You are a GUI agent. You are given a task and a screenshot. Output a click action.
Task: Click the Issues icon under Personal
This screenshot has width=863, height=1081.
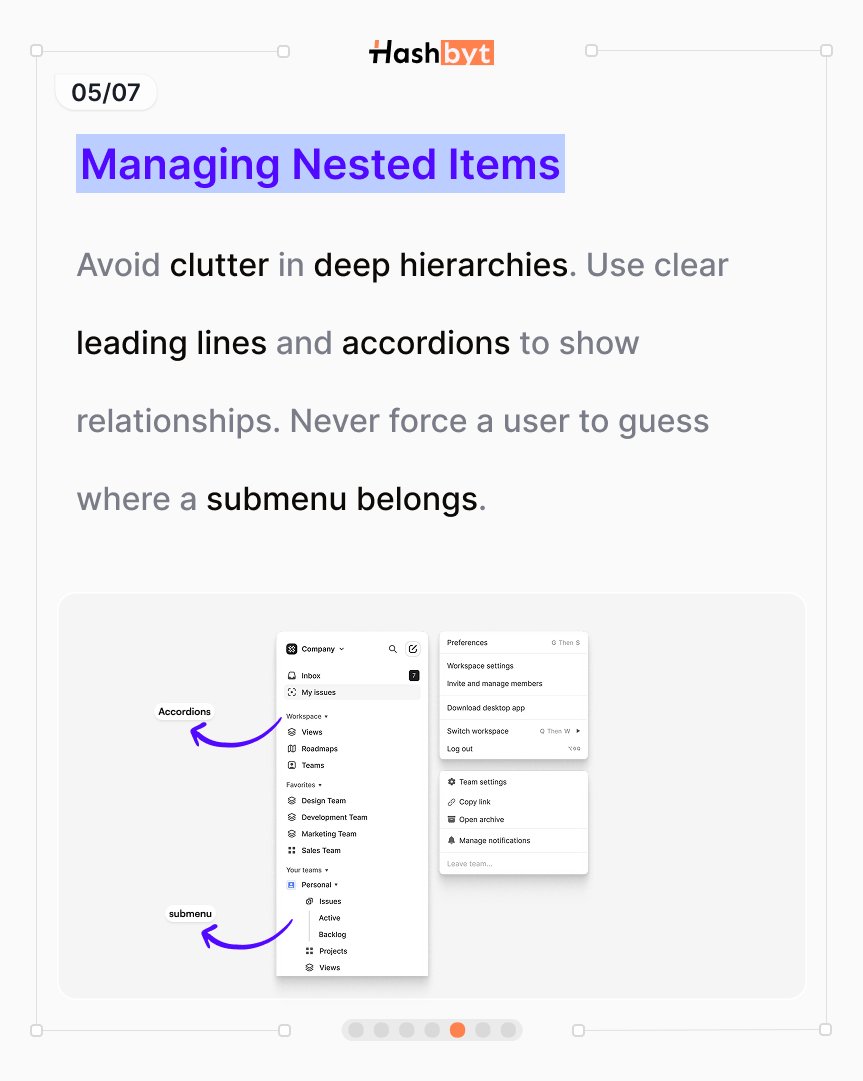click(x=309, y=901)
